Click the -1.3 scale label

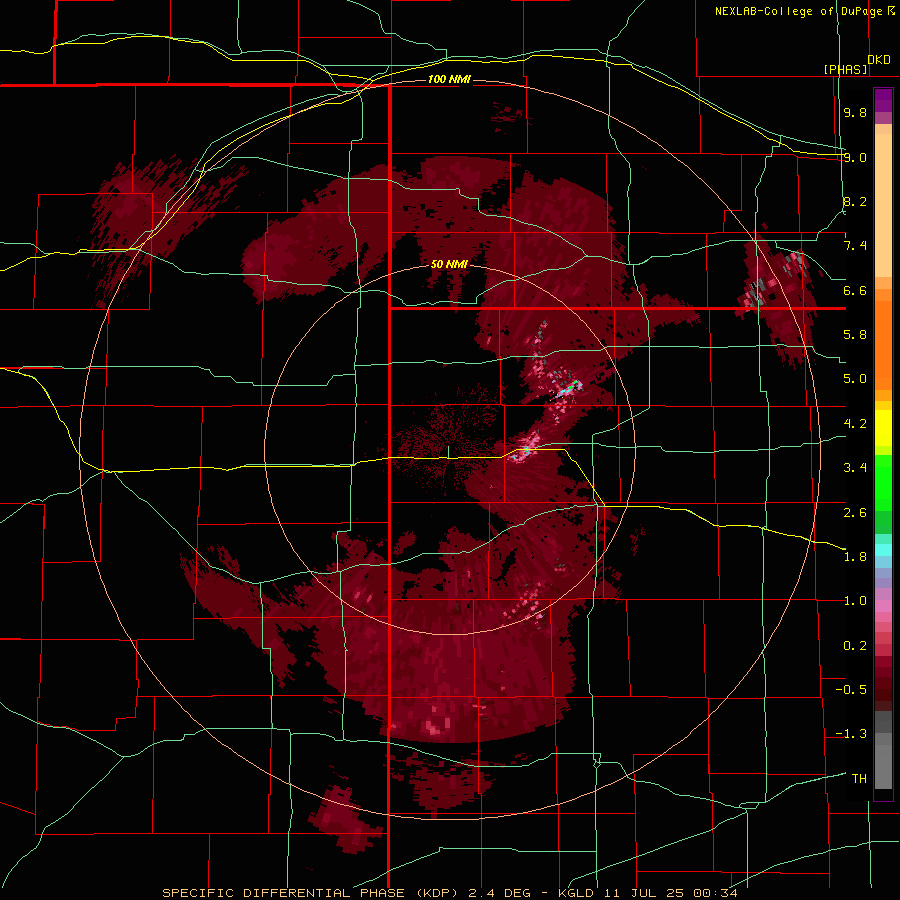pos(851,734)
